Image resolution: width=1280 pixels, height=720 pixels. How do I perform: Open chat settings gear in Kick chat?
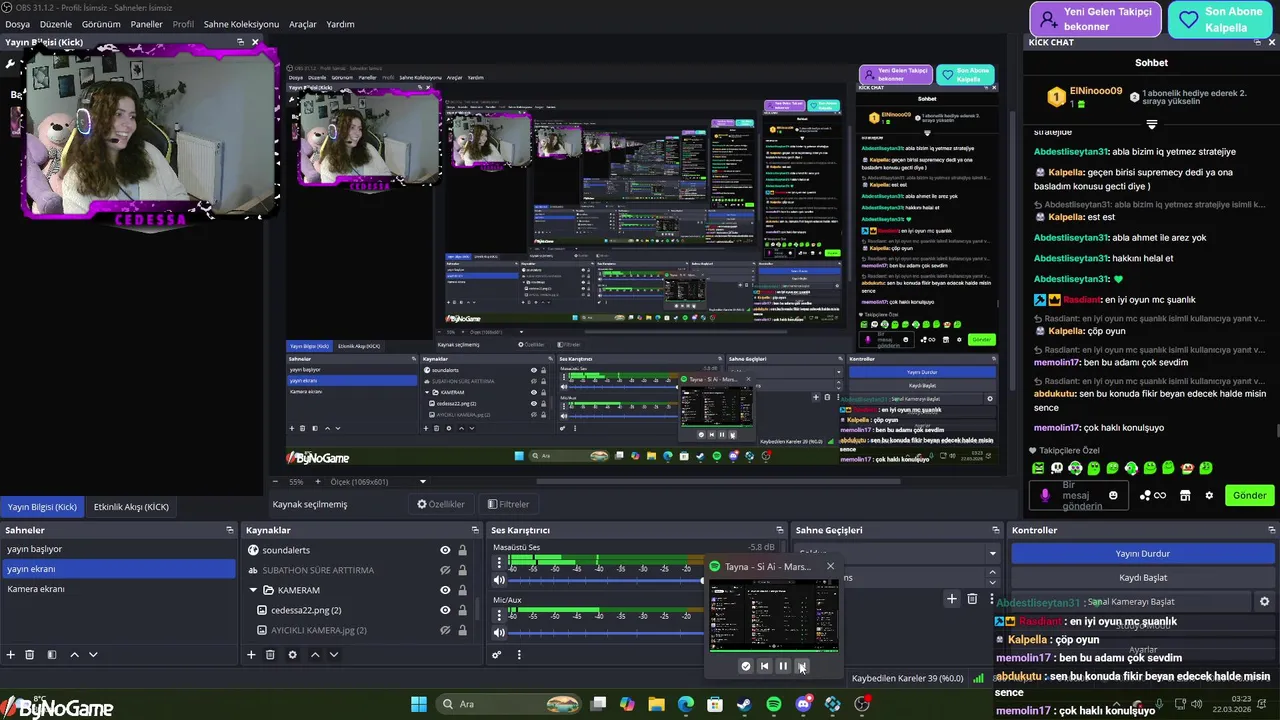click(1209, 495)
